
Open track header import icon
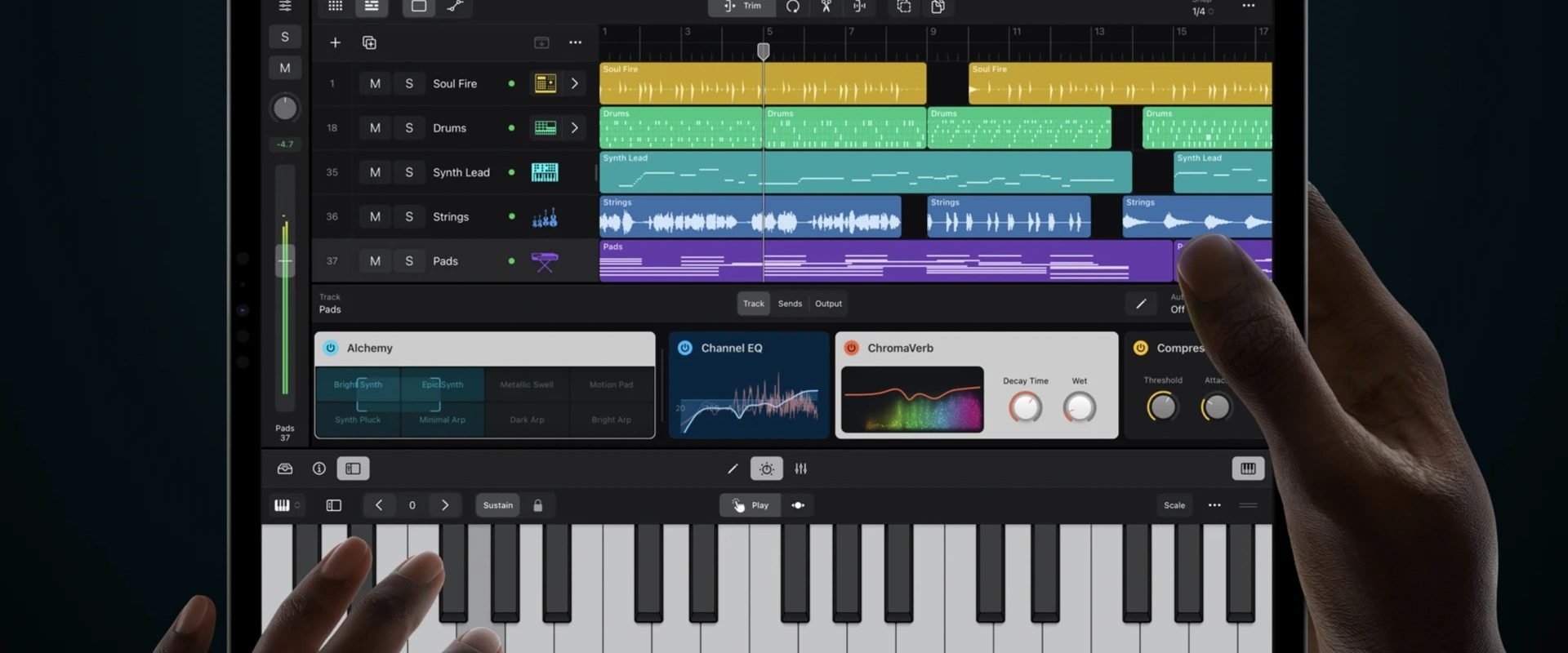click(x=541, y=42)
